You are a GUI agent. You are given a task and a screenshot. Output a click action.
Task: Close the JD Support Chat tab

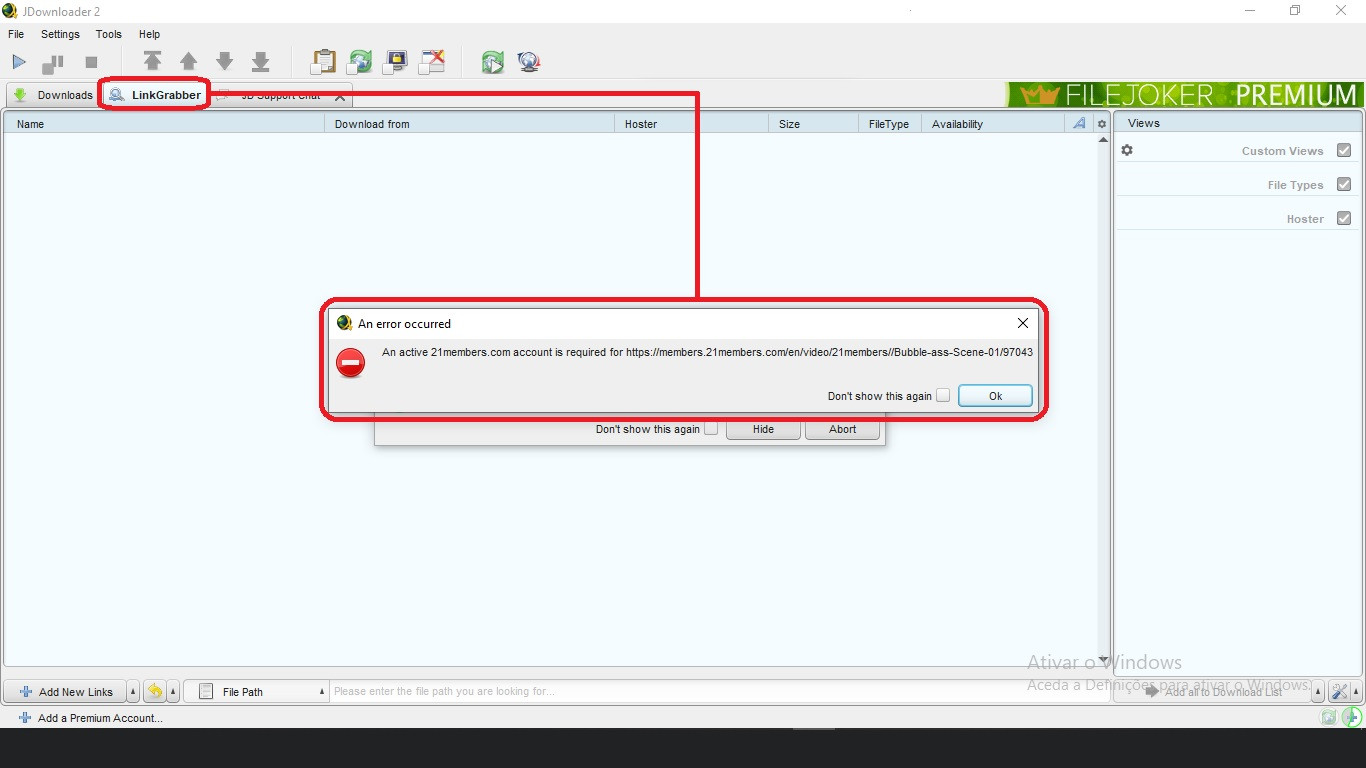click(x=340, y=96)
